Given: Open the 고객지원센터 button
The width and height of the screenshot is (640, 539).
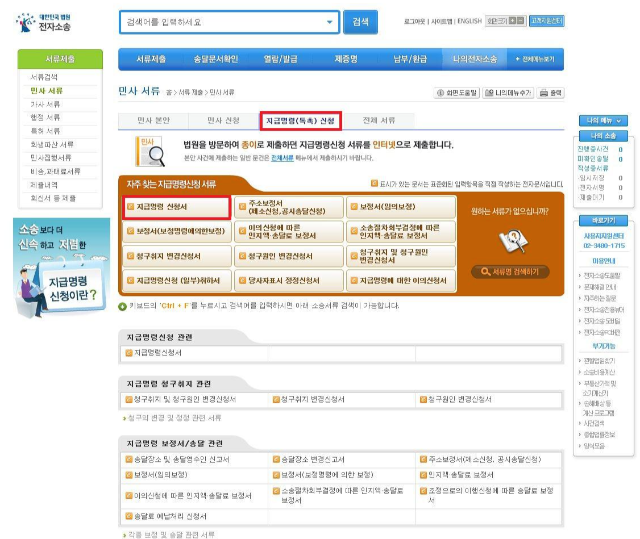Looking at the screenshot, I should coord(547,21).
